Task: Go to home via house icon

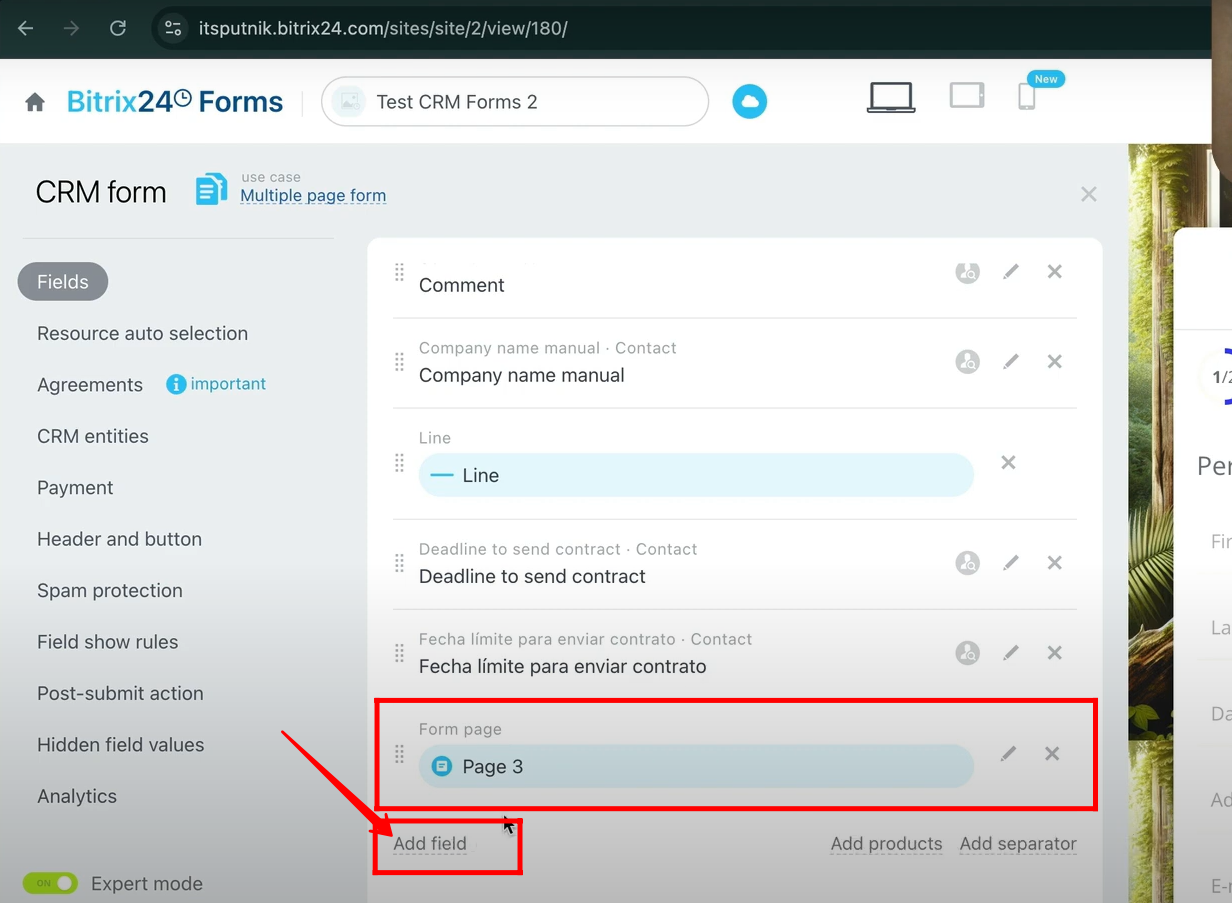Action: click(x=35, y=102)
